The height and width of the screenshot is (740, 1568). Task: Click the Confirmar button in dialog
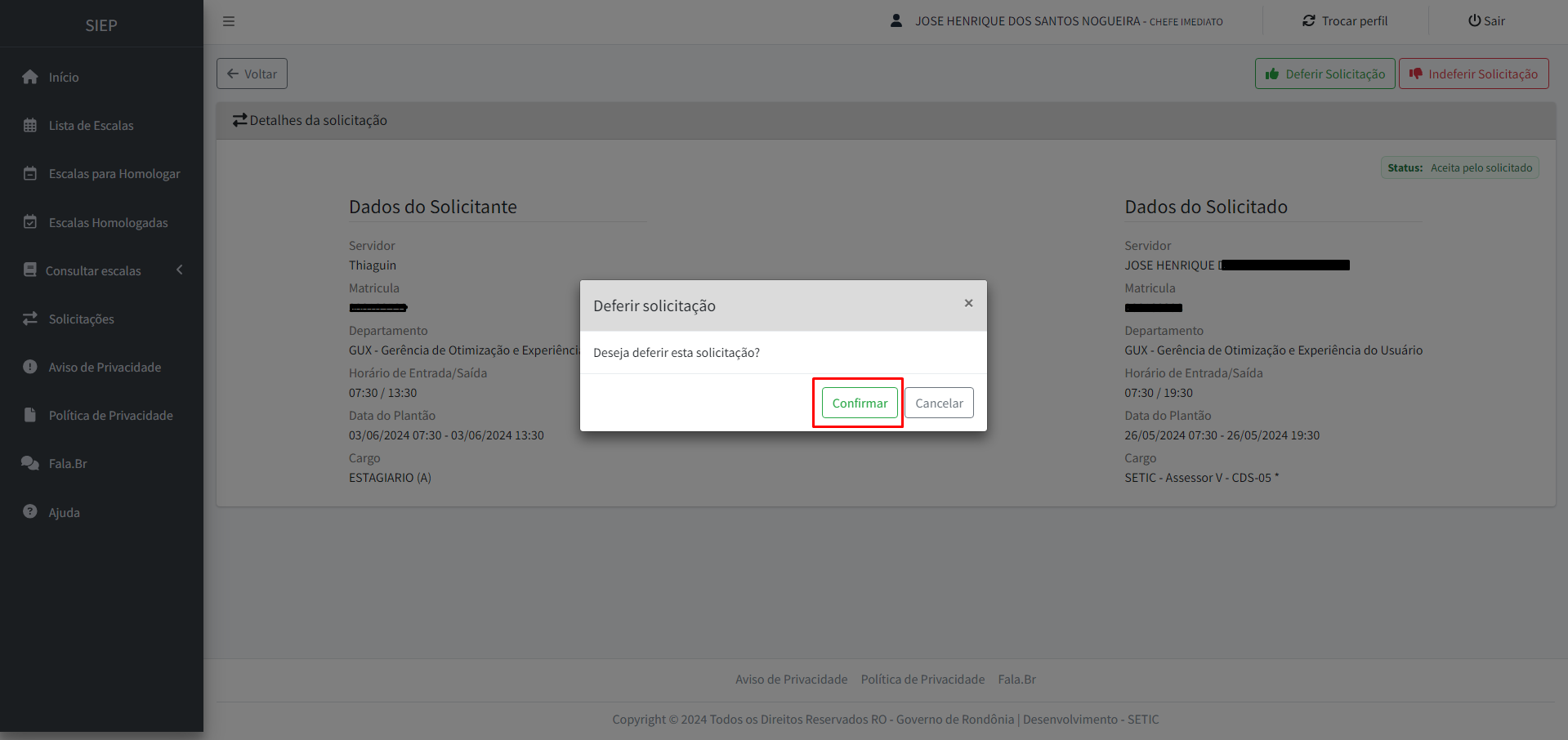tap(860, 403)
